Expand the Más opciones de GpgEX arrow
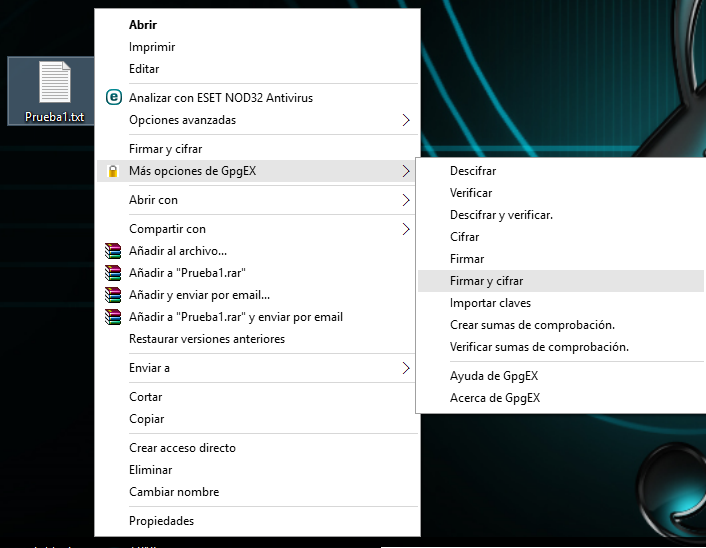Viewport: 706px width, 548px height. (406, 171)
